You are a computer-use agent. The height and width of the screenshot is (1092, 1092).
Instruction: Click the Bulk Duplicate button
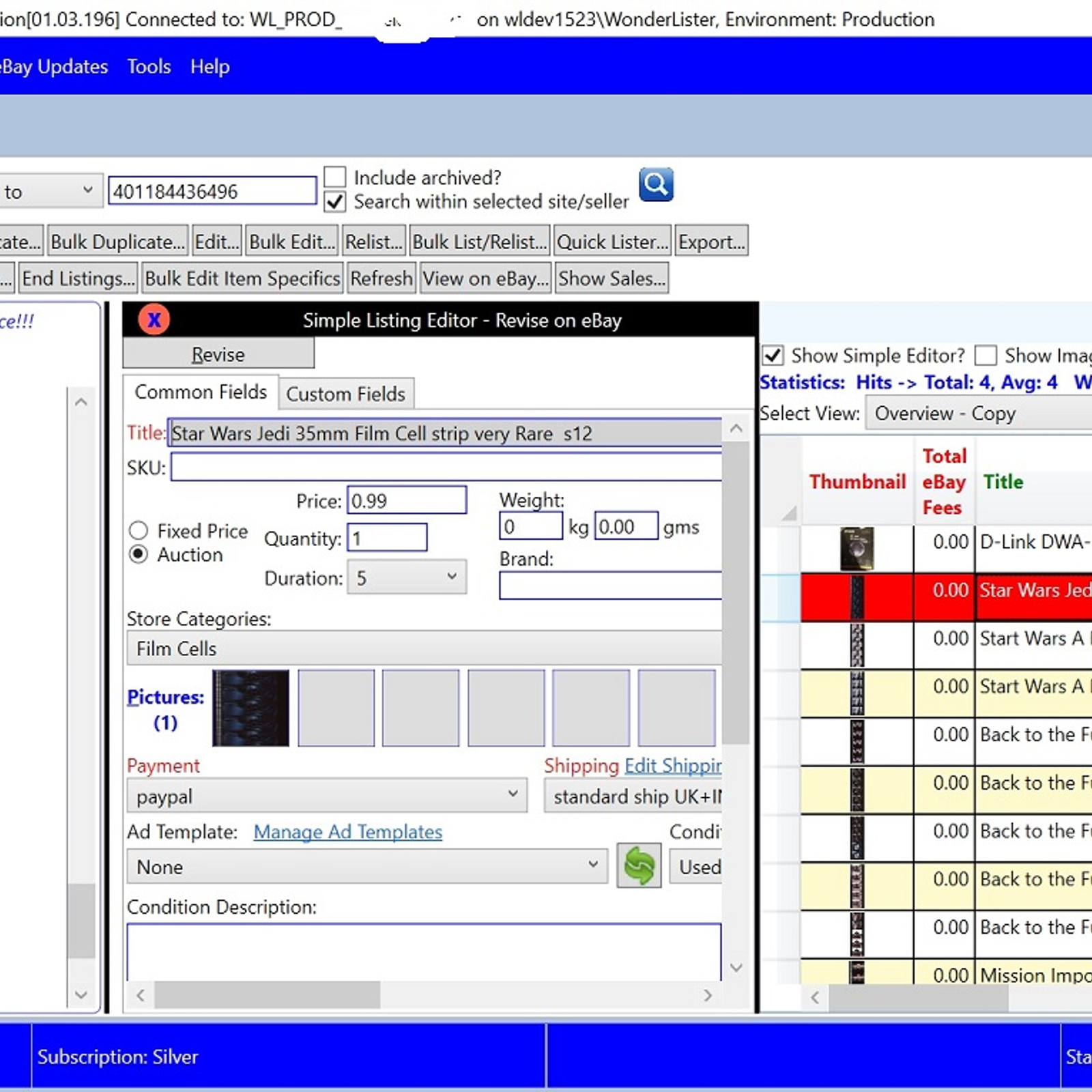117,242
